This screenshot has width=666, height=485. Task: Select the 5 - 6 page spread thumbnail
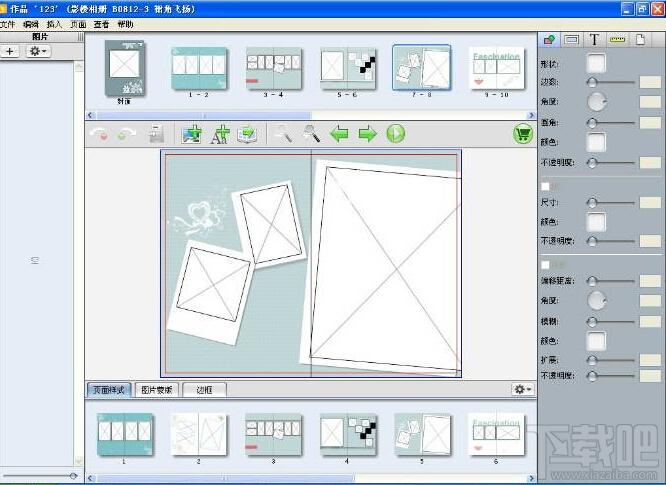point(347,68)
